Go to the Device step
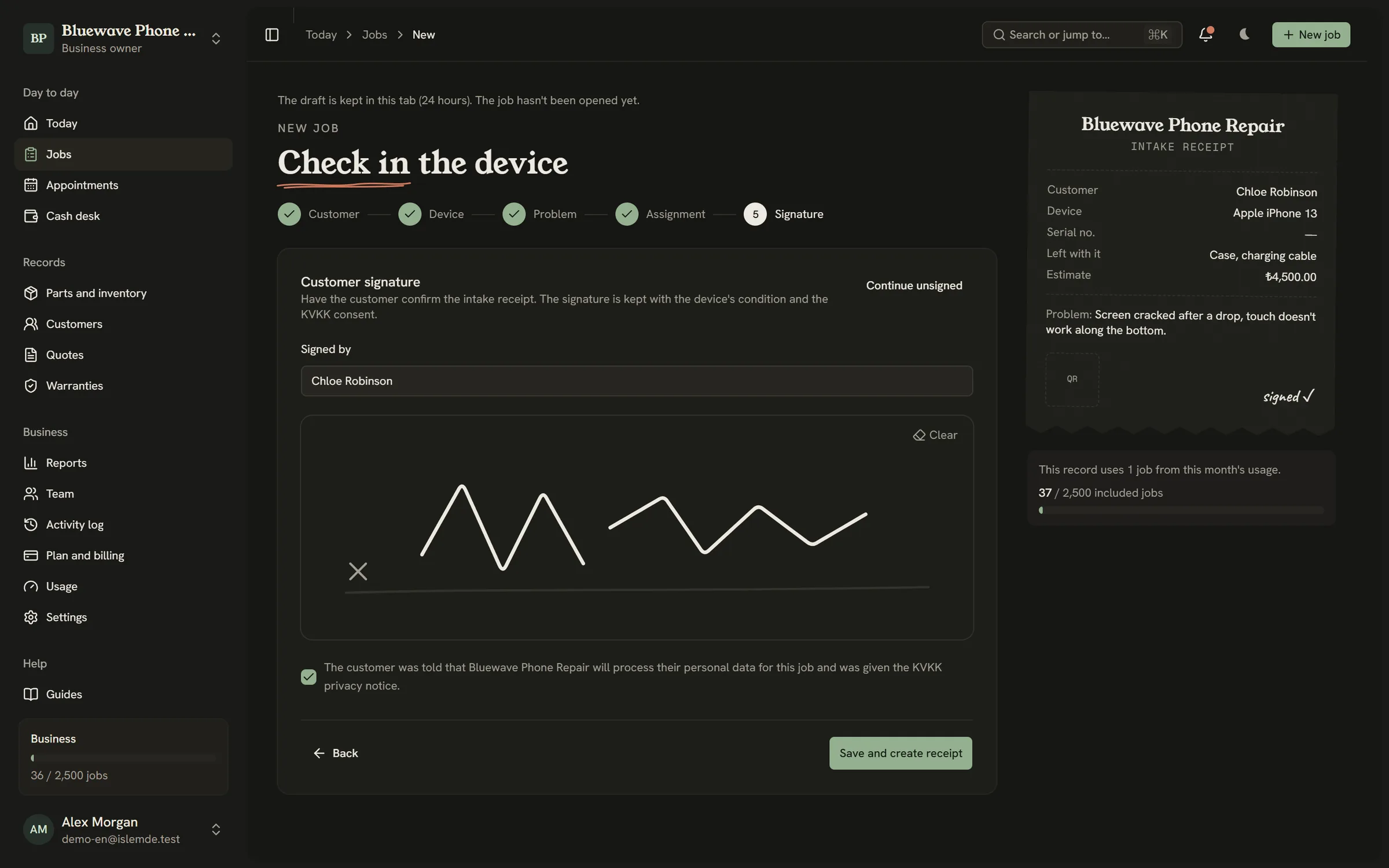The image size is (1389, 868). (431, 214)
